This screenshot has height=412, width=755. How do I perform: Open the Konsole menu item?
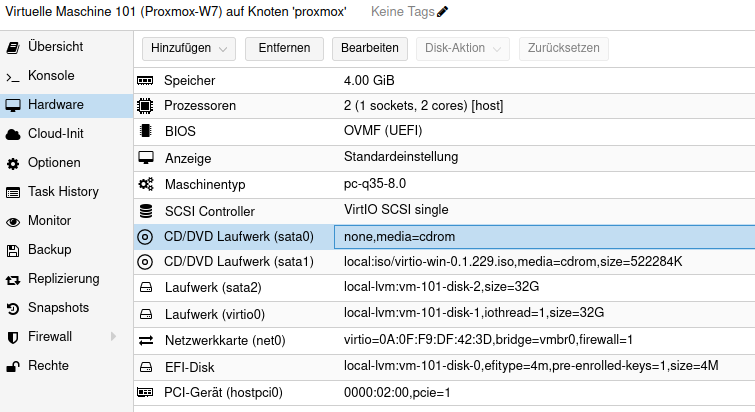click(x=51, y=76)
